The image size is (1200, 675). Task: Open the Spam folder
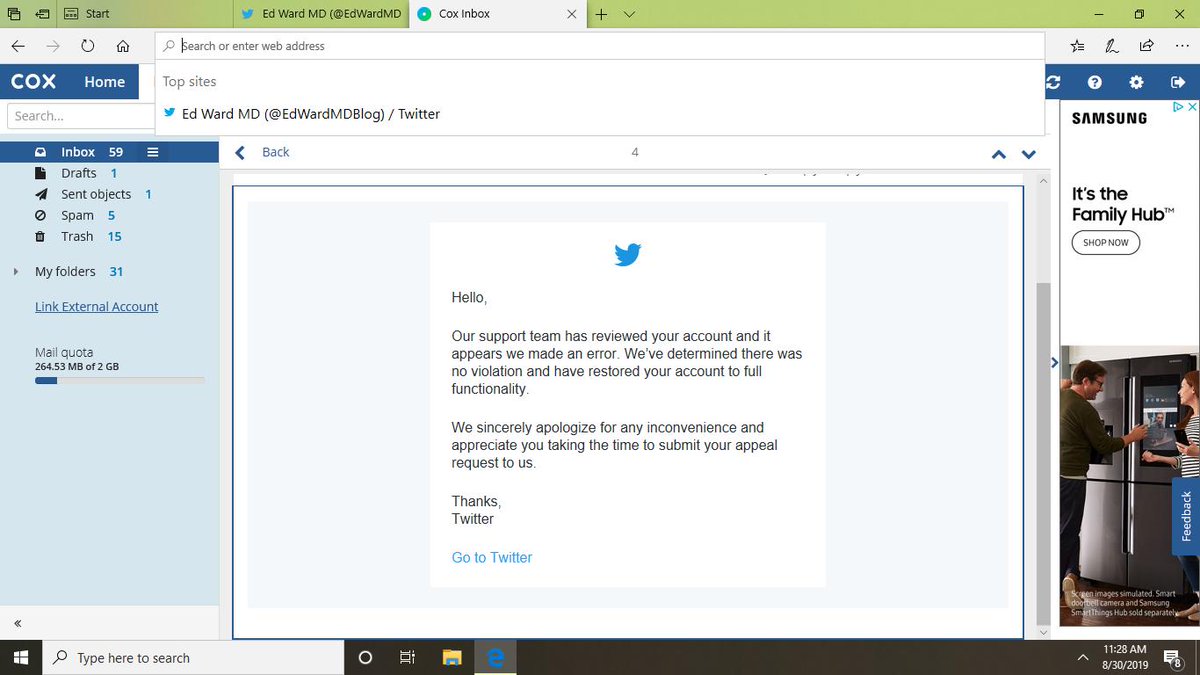click(x=77, y=215)
